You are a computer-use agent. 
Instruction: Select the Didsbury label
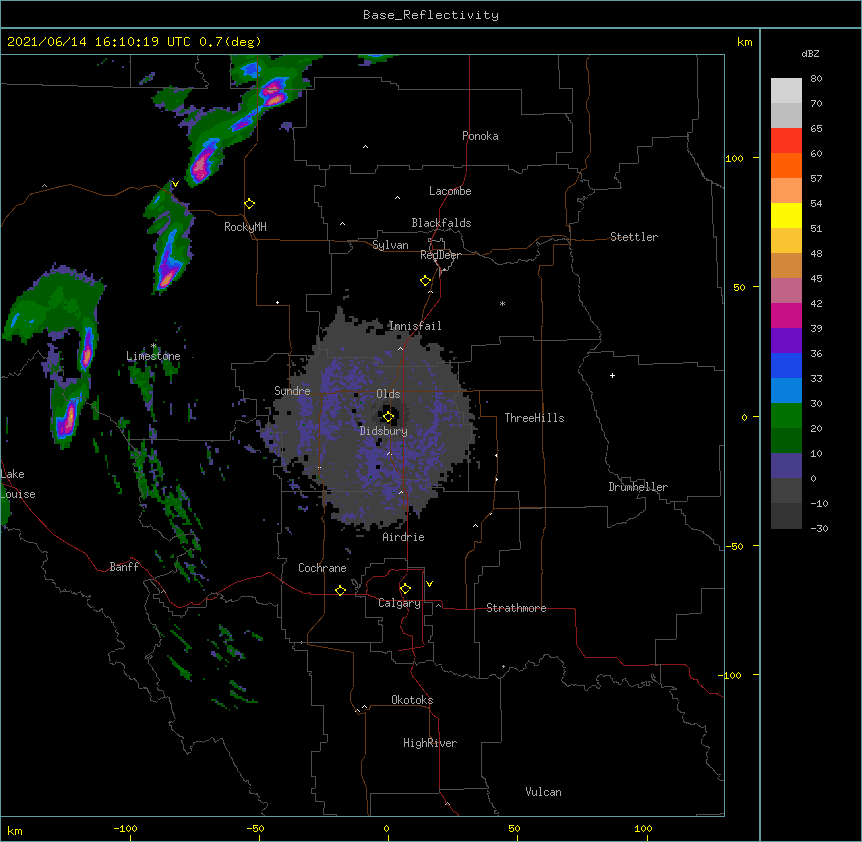(384, 431)
